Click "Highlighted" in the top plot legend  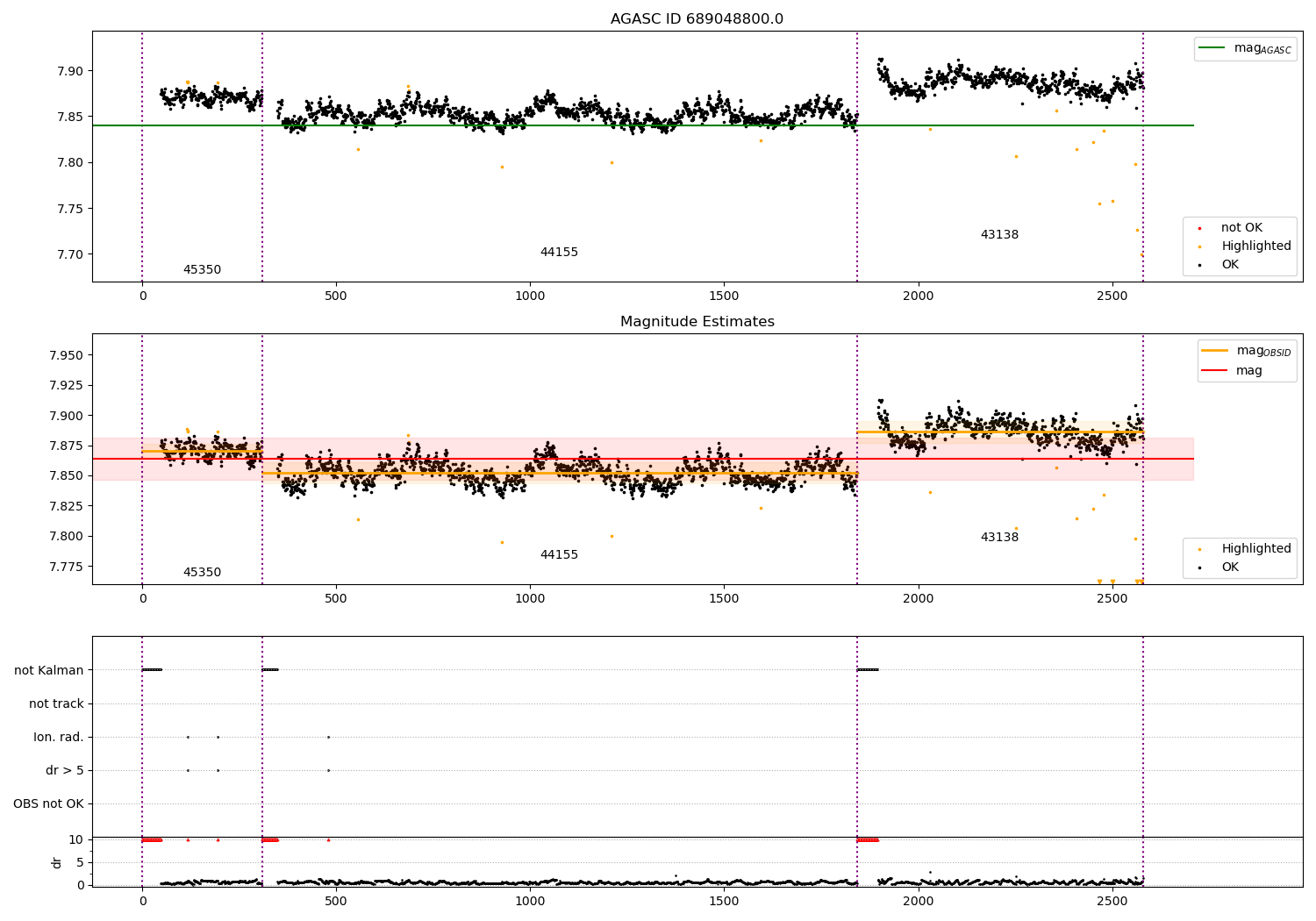pos(1256,246)
